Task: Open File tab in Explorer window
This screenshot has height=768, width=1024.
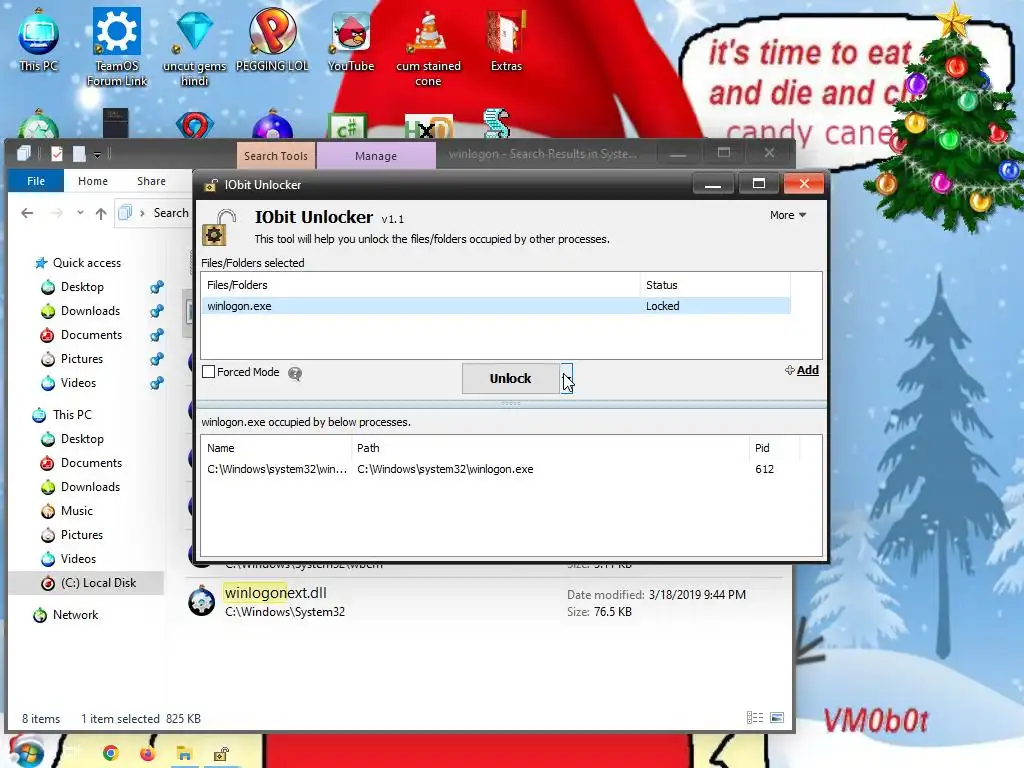Action: point(36,181)
